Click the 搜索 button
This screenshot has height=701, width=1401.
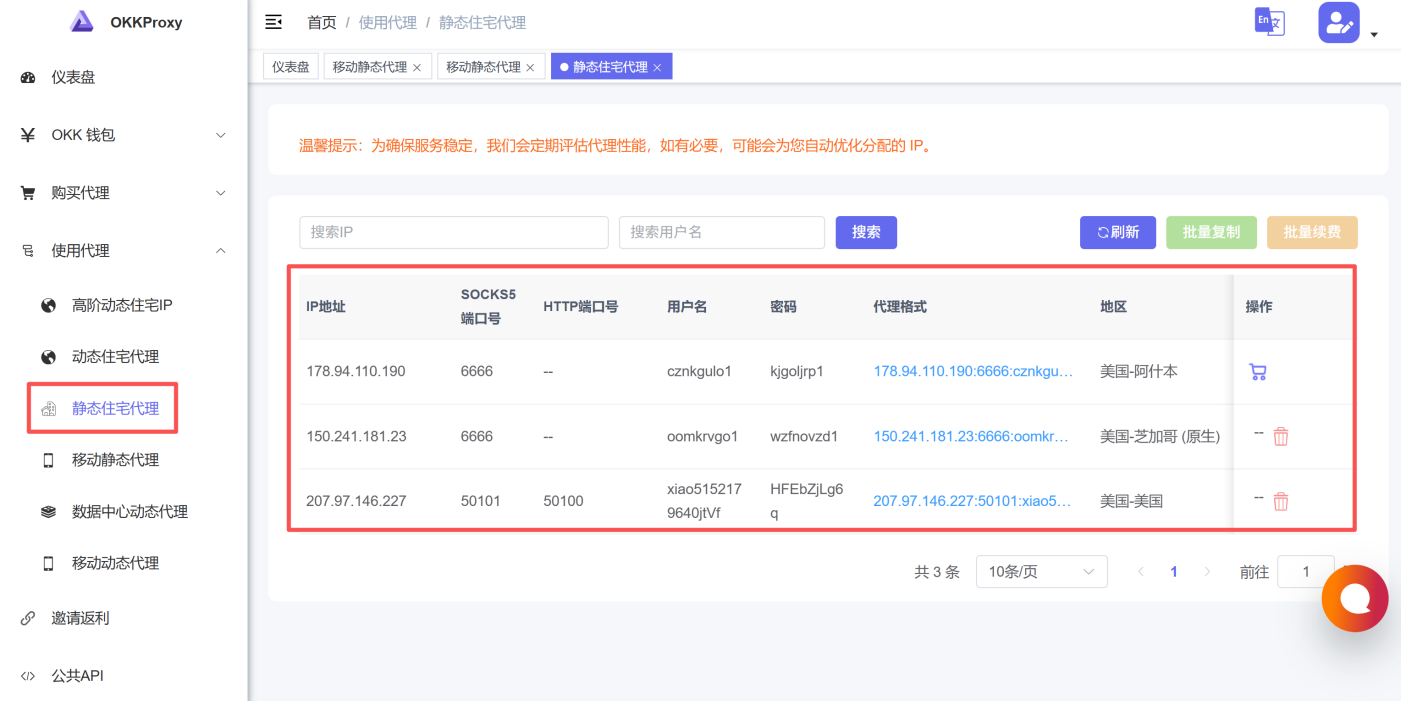(866, 232)
